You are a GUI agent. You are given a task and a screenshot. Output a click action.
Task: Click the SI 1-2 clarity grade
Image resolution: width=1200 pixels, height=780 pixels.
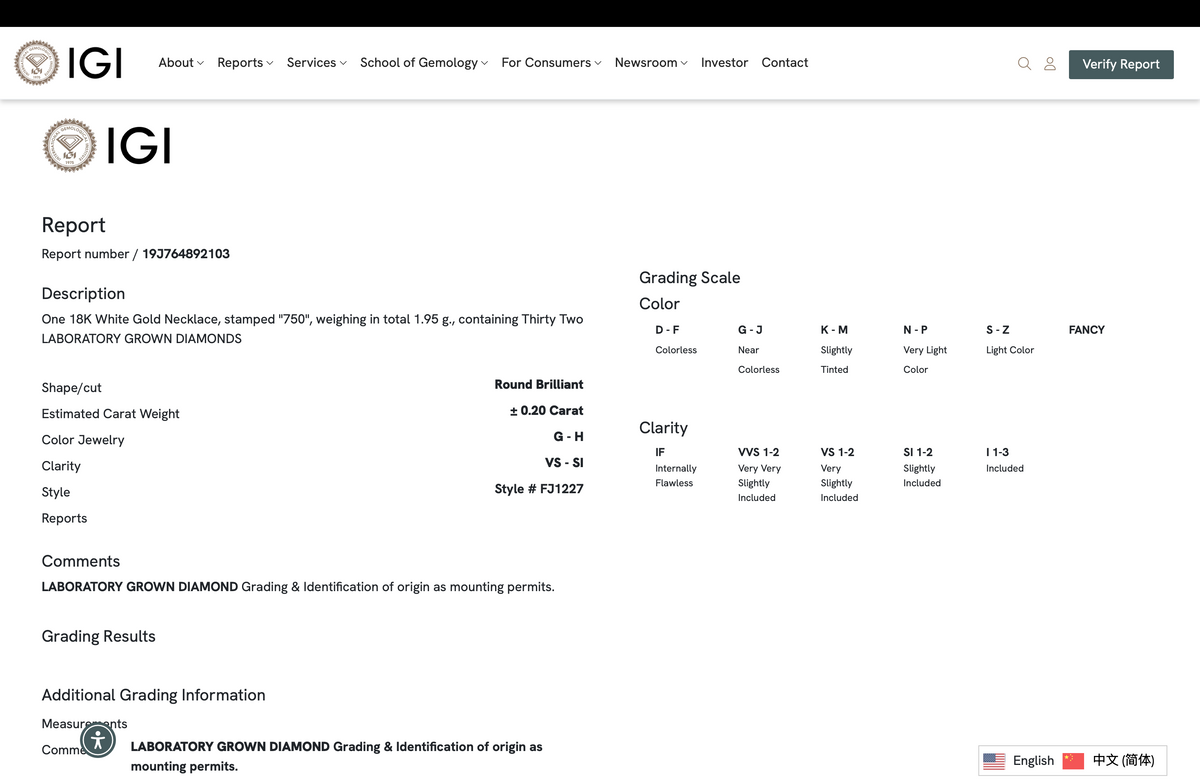click(x=918, y=452)
